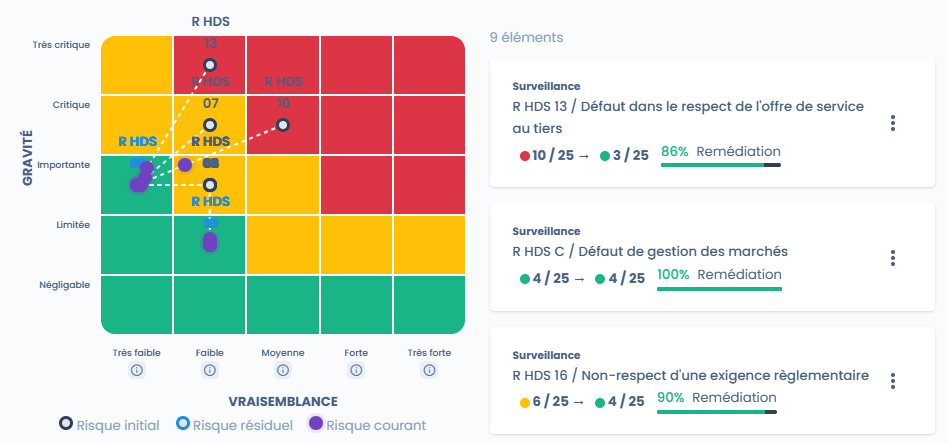Screen dimensions: 948x443
Task: Open three-dot menu for R HDS C
Action: point(893,258)
